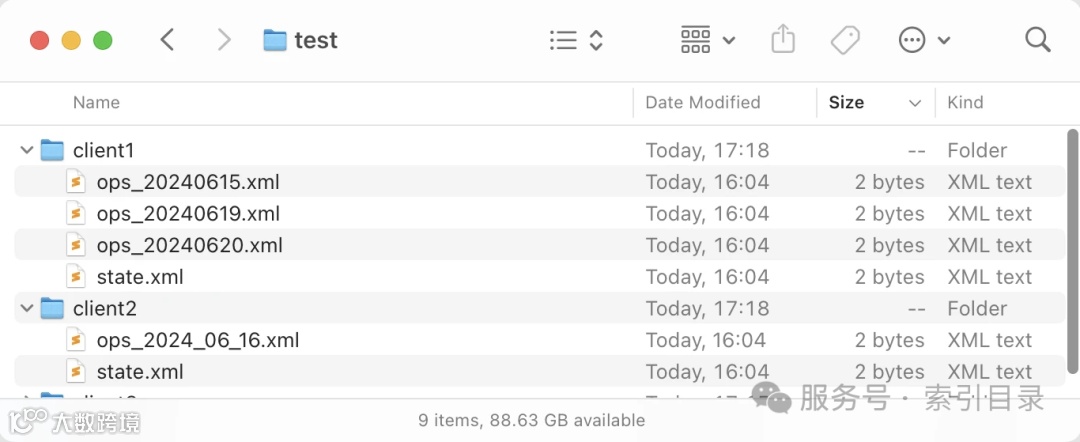This screenshot has width=1080, height=442.
Task: Sort by the Kind column
Action: [x=965, y=102]
